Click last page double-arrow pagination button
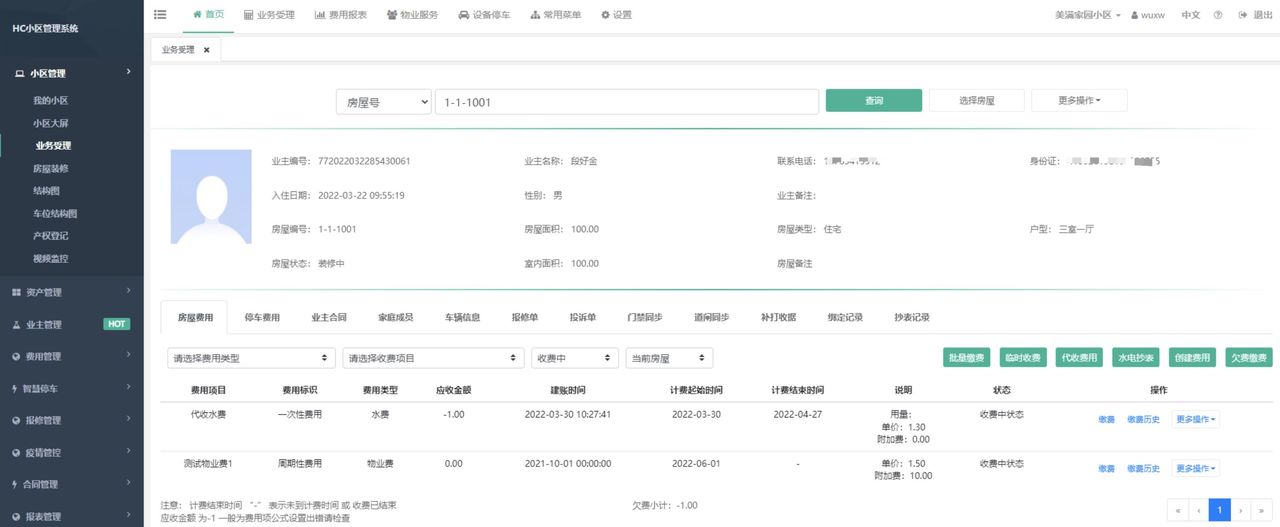1280x527 pixels. tap(1262, 510)
